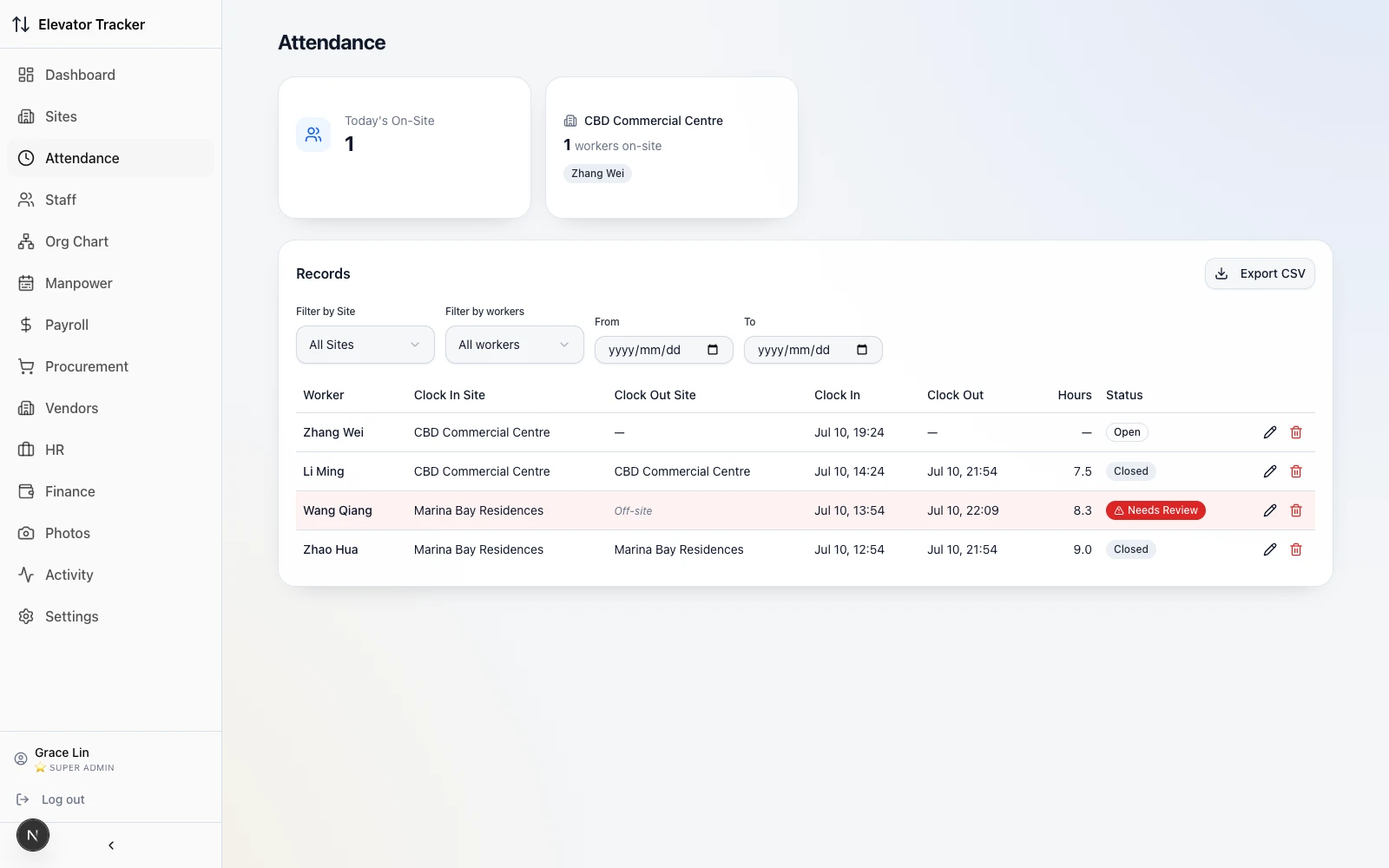Screen dimensions: 1389x868
Task: Click the Needs Review status badge
Action: (x=1155, y=510)
